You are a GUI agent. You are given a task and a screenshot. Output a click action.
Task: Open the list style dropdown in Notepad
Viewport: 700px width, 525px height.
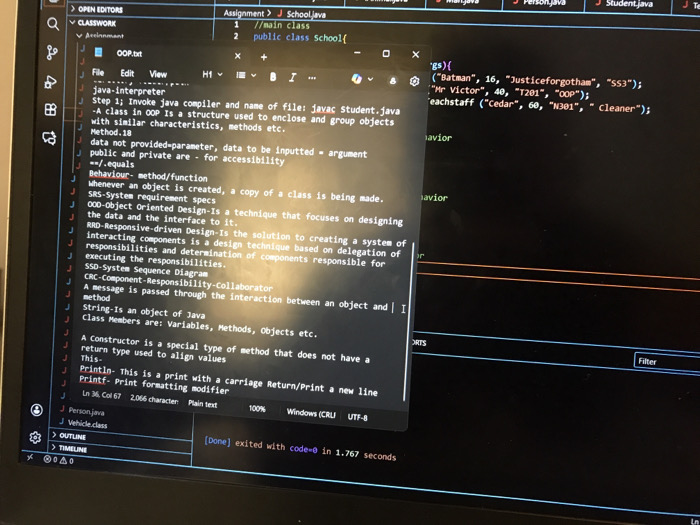[246, 75]
